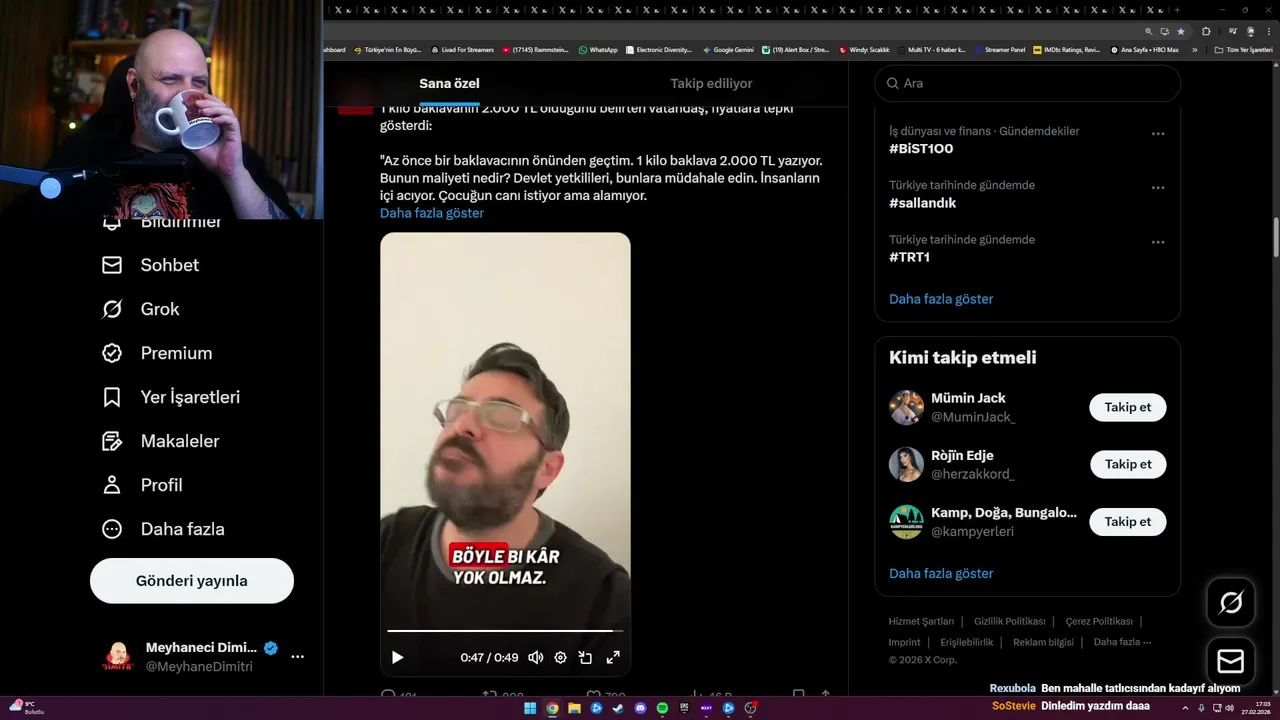
Task: Open Steam from the taskbar
Action: coord(618,708)
